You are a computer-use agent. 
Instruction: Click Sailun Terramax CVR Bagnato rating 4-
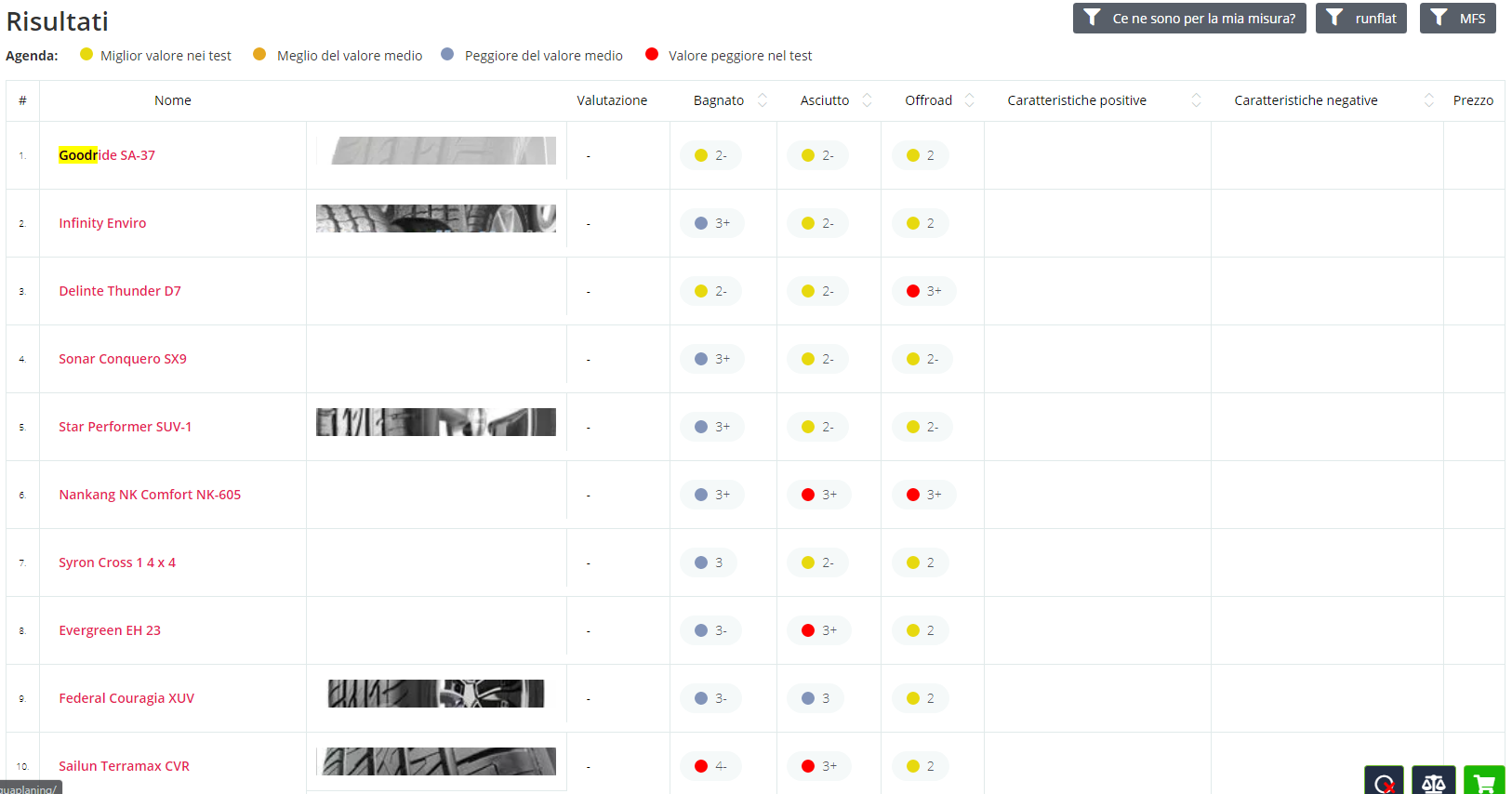tap(710, 766)
